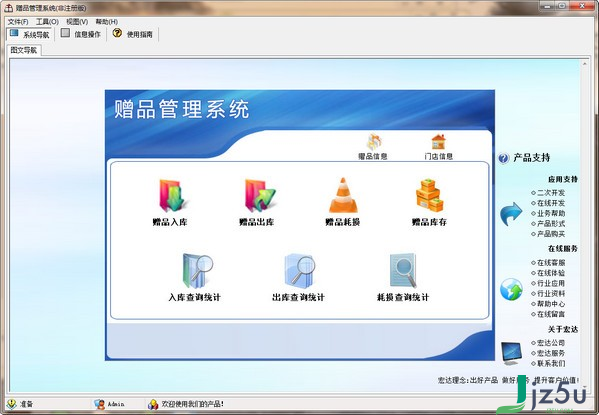The height and width of the screenshot is (415, 599).
Task: Open the 使用指南 toolbar button
Action: coord(133,34)
